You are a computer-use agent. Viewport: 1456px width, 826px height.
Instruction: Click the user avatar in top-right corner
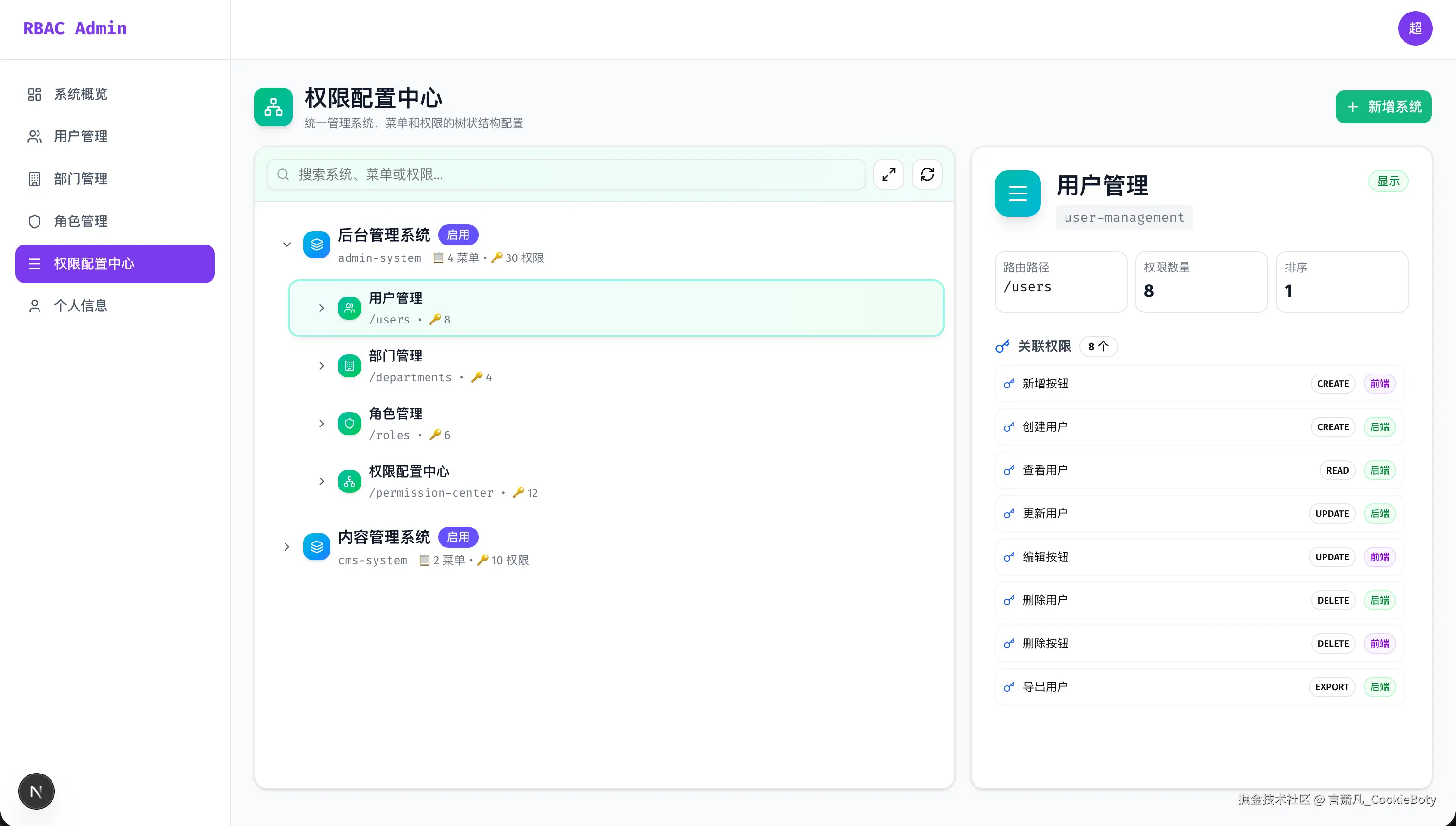1415,28
